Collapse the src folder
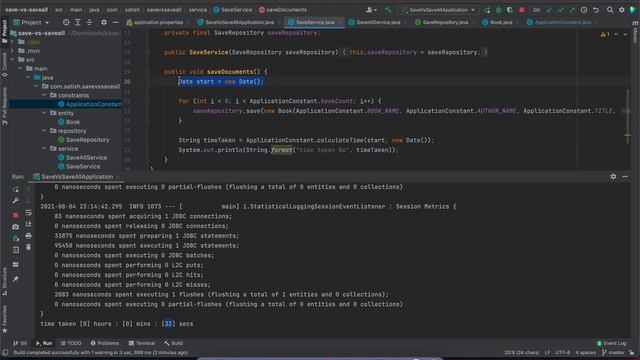 click(x=12, y=60)
